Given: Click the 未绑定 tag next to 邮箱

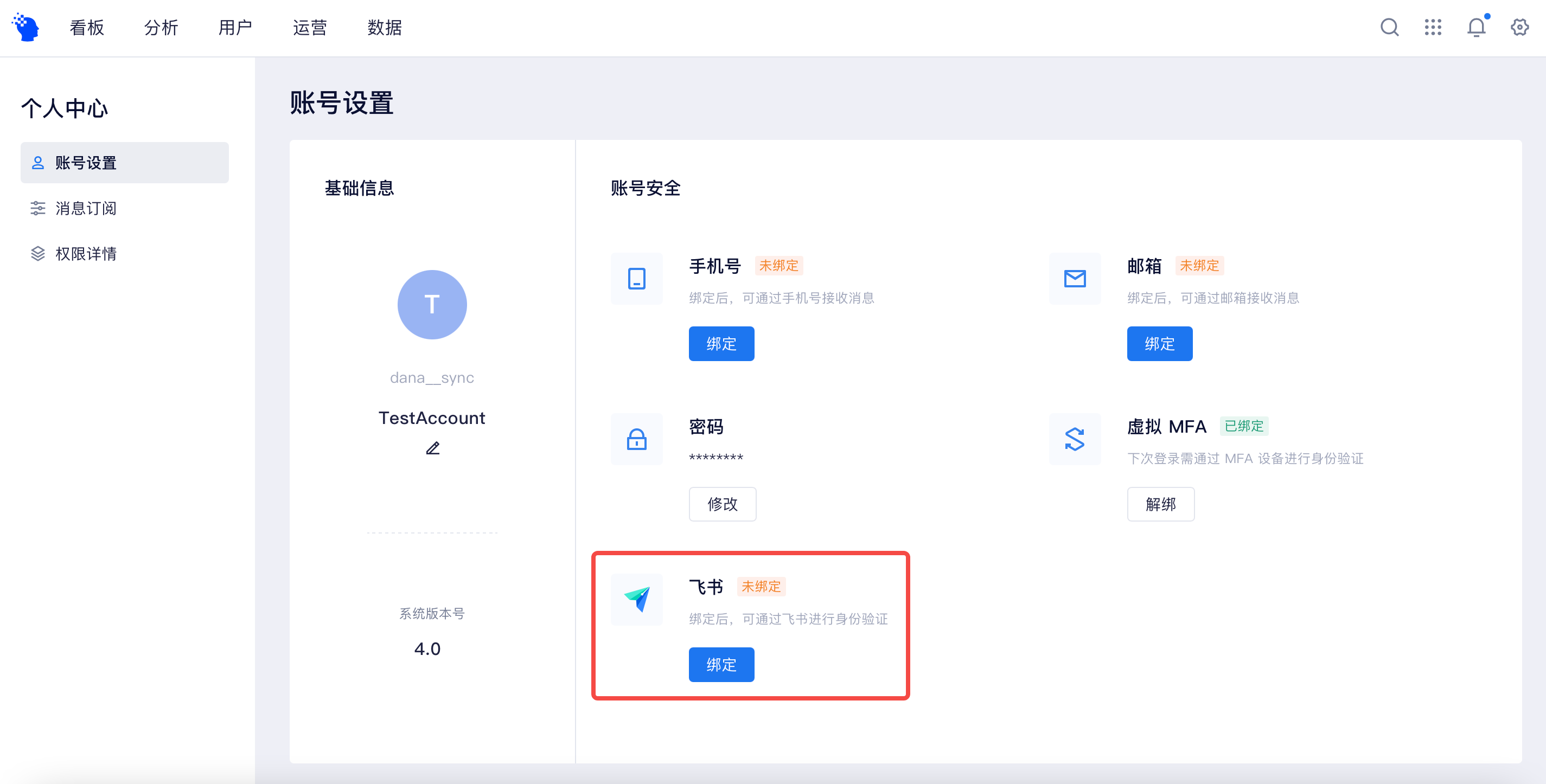Looking at the screenshot, I should click(1199, 266).
